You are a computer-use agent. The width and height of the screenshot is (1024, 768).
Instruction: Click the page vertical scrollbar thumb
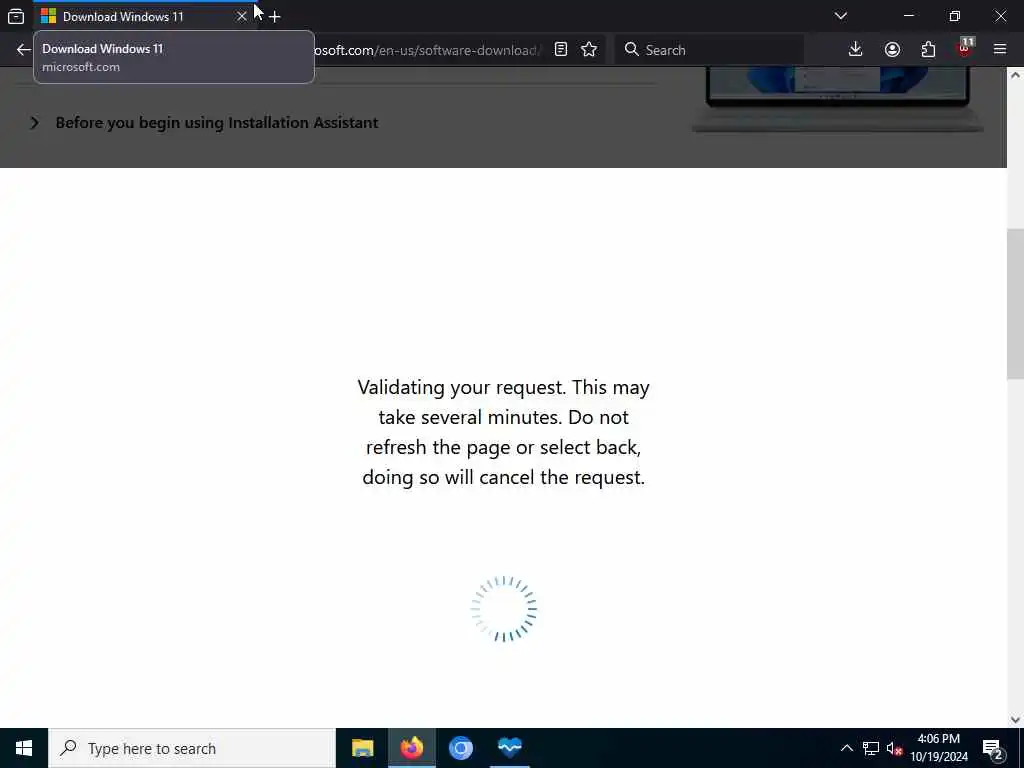pos(1015,304)
